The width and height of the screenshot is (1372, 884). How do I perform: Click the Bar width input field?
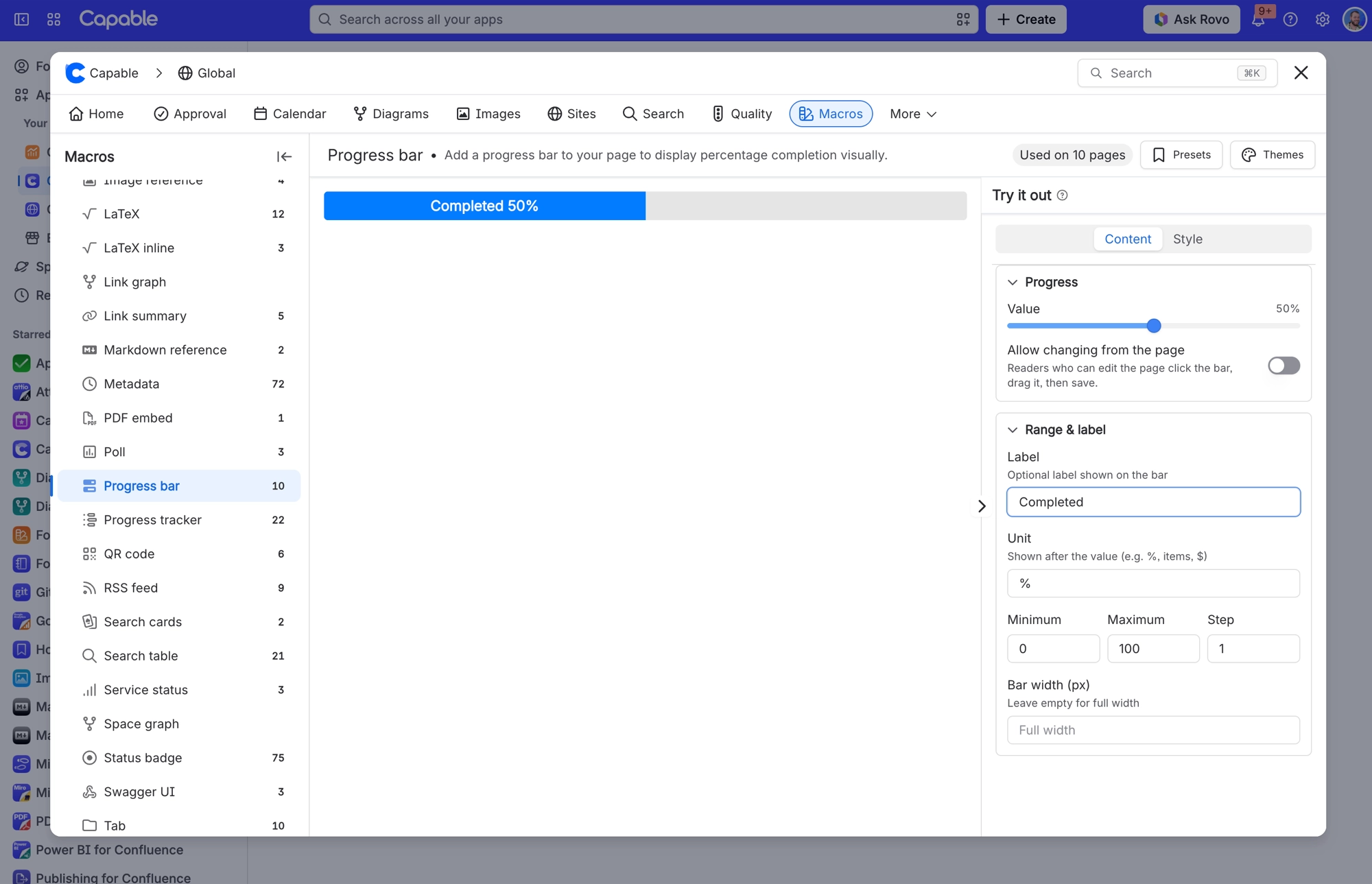pos(1153,730)
